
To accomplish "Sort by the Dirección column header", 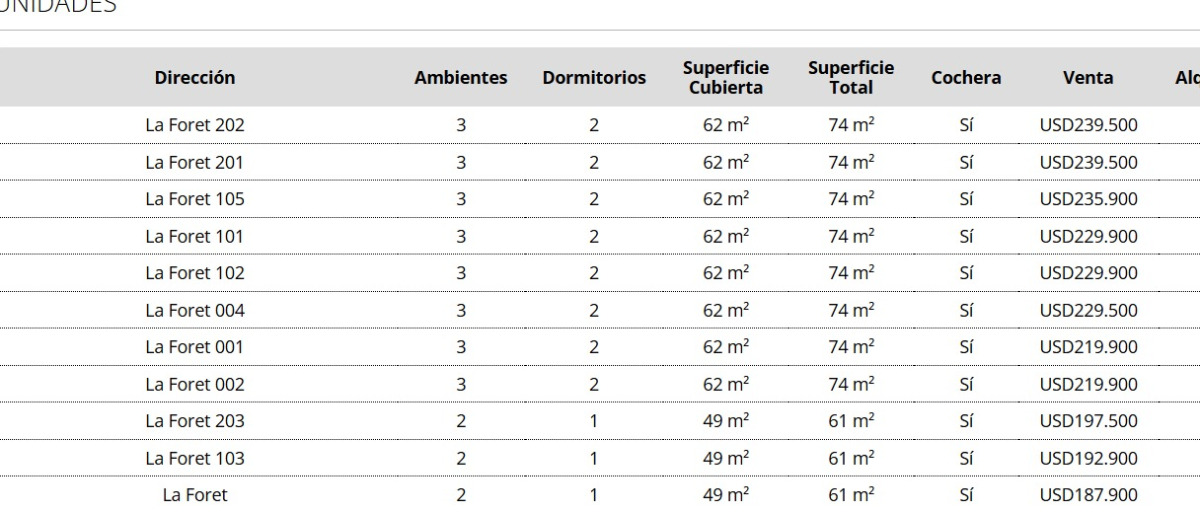I will pyautogui.click(x=195, y=78).
